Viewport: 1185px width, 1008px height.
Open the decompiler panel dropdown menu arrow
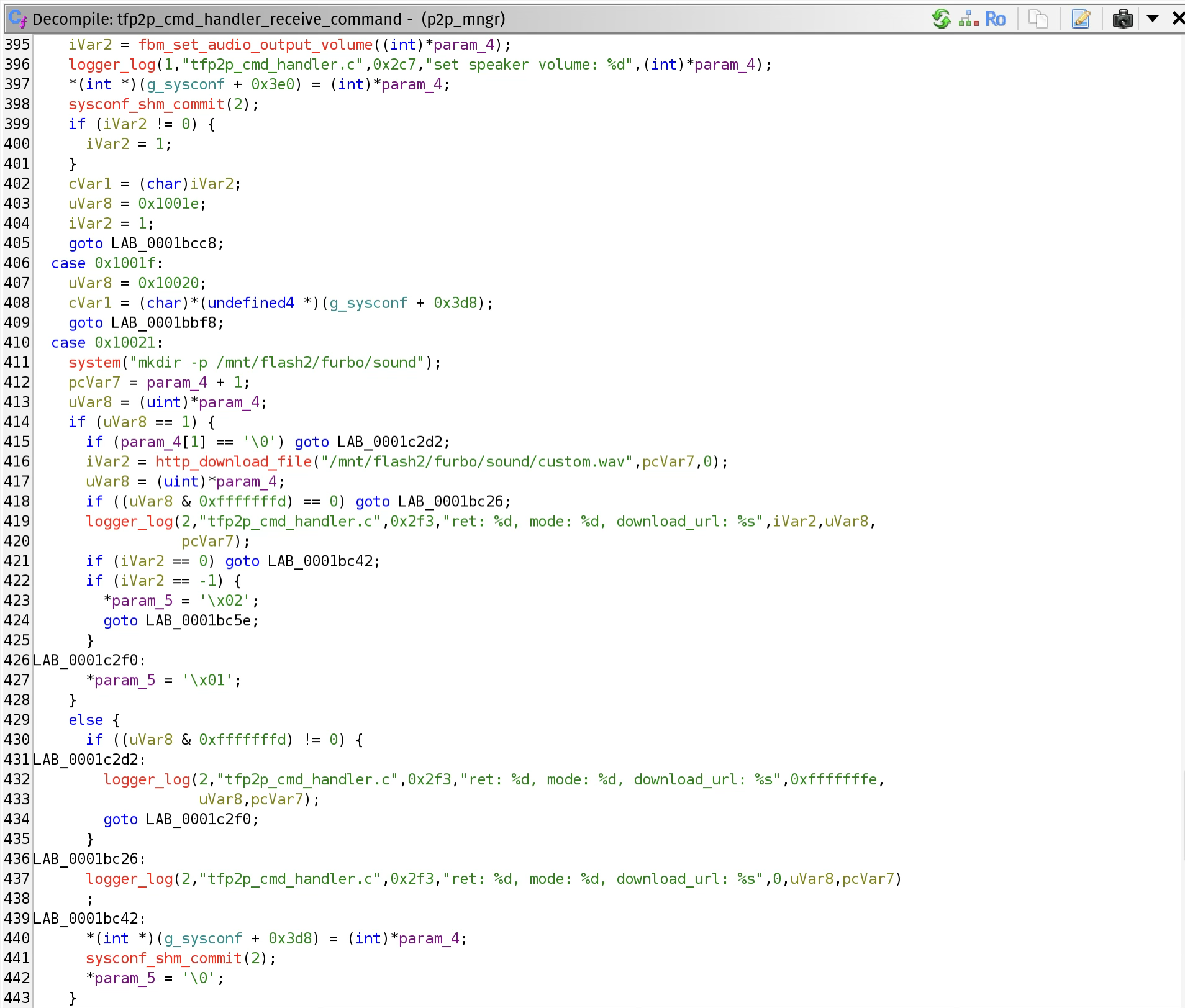point(1153,19)
